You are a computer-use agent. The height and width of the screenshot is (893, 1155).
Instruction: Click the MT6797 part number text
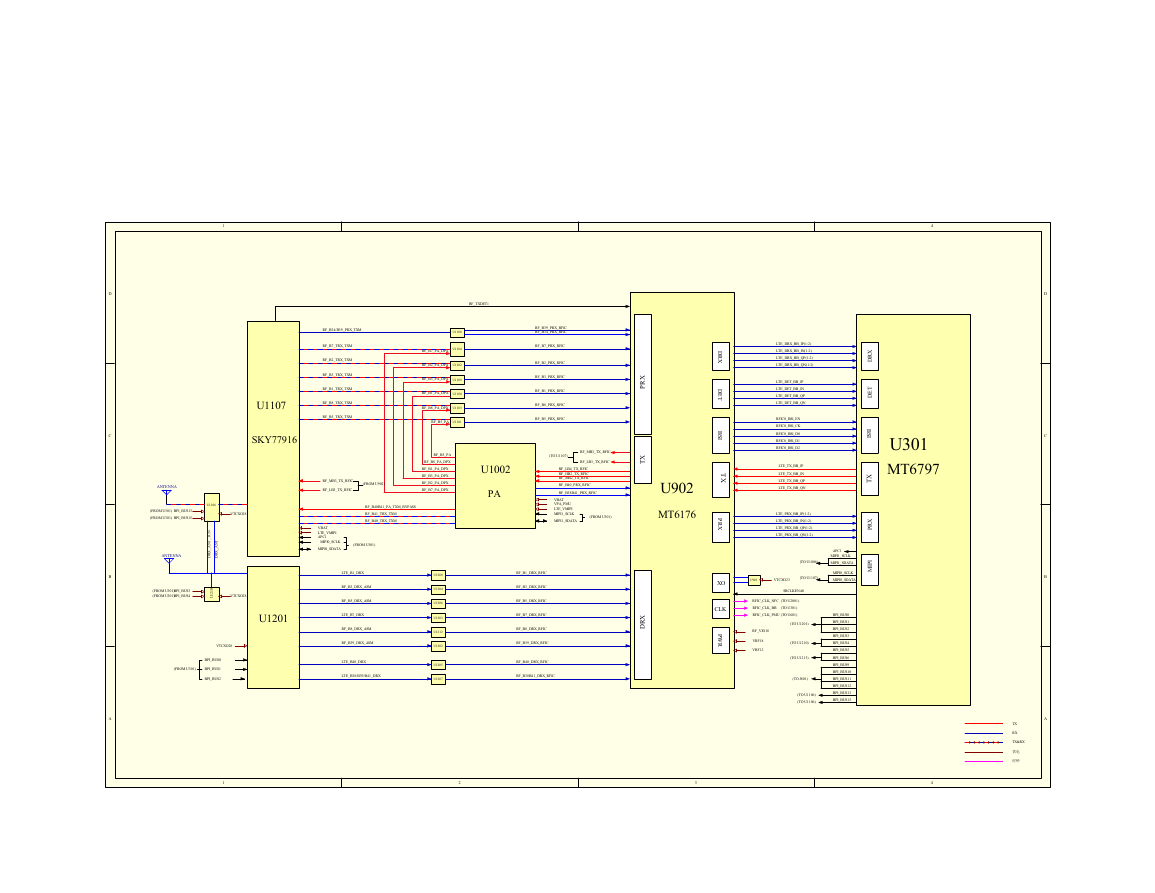pyautogui.click(x=913, y=469)
